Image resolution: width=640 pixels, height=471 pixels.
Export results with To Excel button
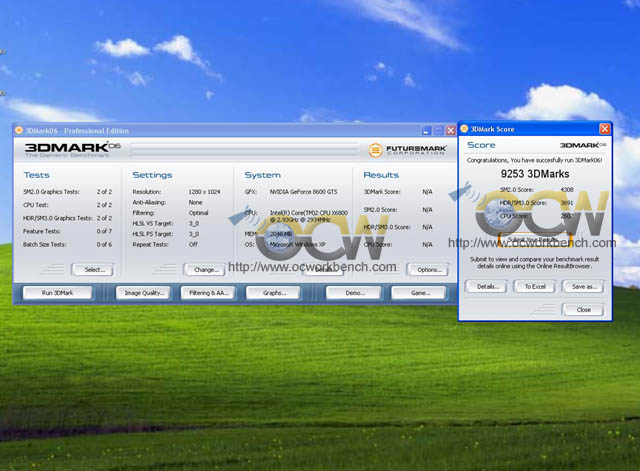coord(535,287)
